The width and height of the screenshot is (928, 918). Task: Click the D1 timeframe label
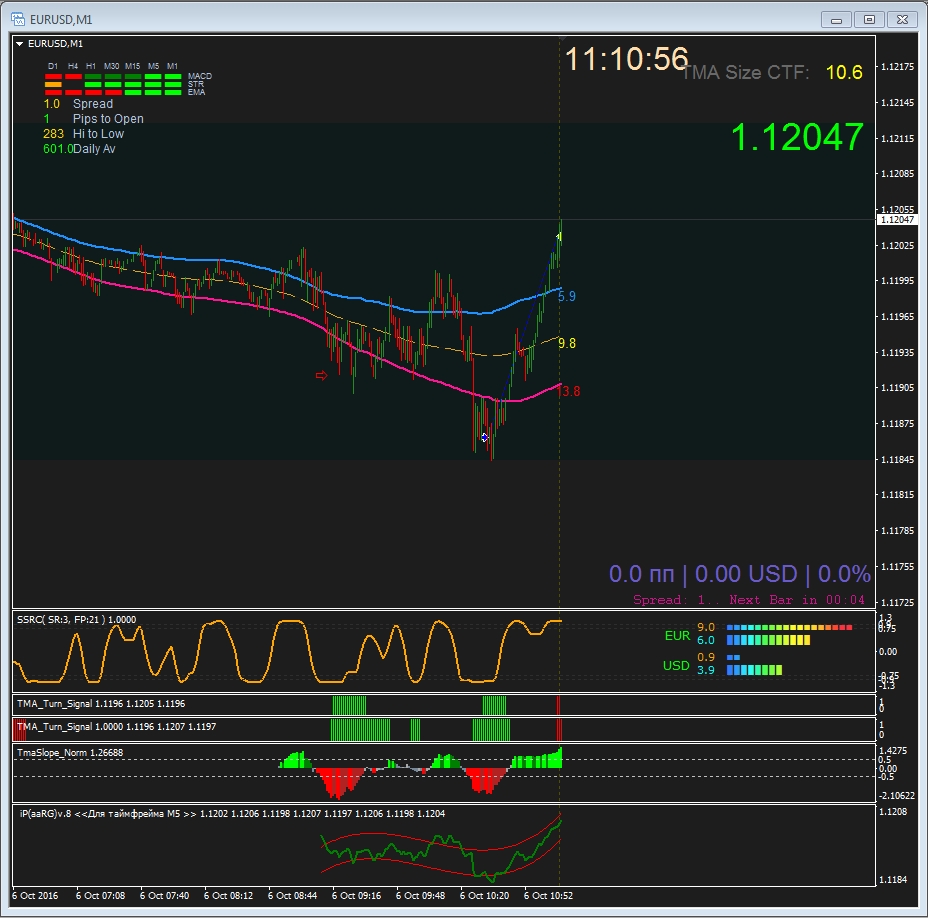tap(53, 66)
